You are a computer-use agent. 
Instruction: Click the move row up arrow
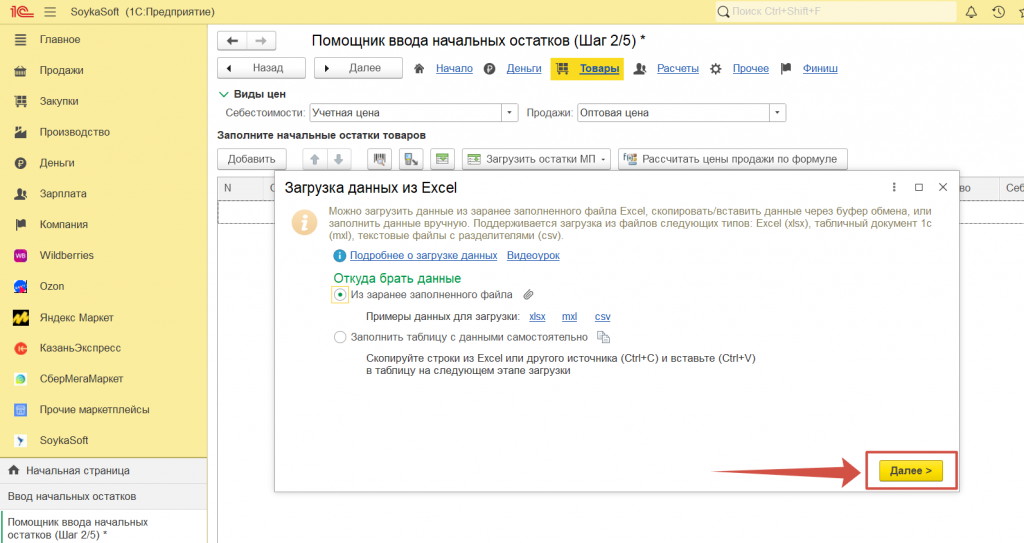pyautogui.click(x=314, y=159)
